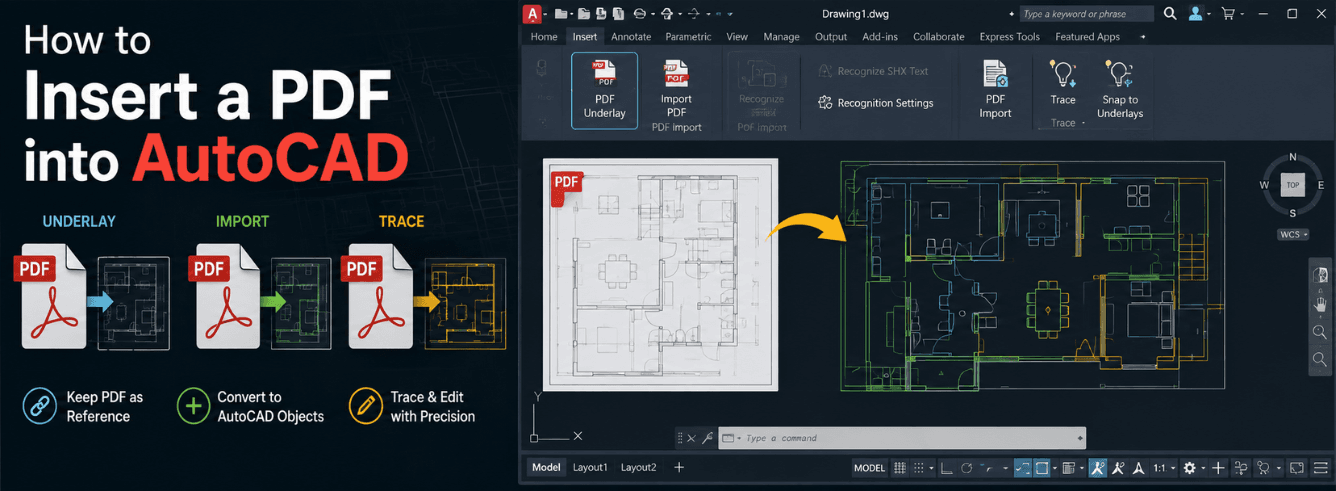The image size is (1336, 491).
Task: Toggle snap mode dotted-grid icon
Action: [x=919, y=468]
